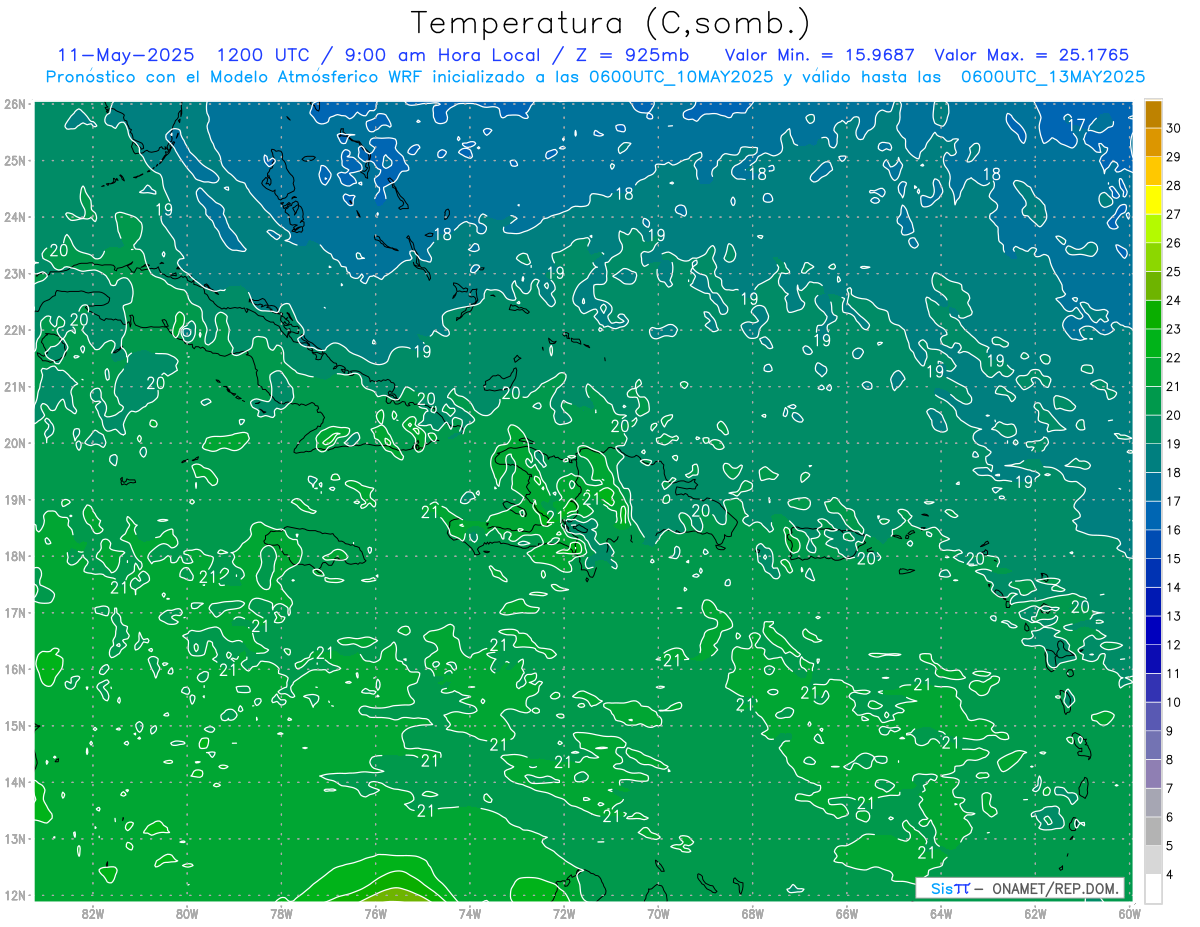The height and width of the screenshot is (927, 1200).
Task: Click the color scale label 27
Action: click(1173, 214)
